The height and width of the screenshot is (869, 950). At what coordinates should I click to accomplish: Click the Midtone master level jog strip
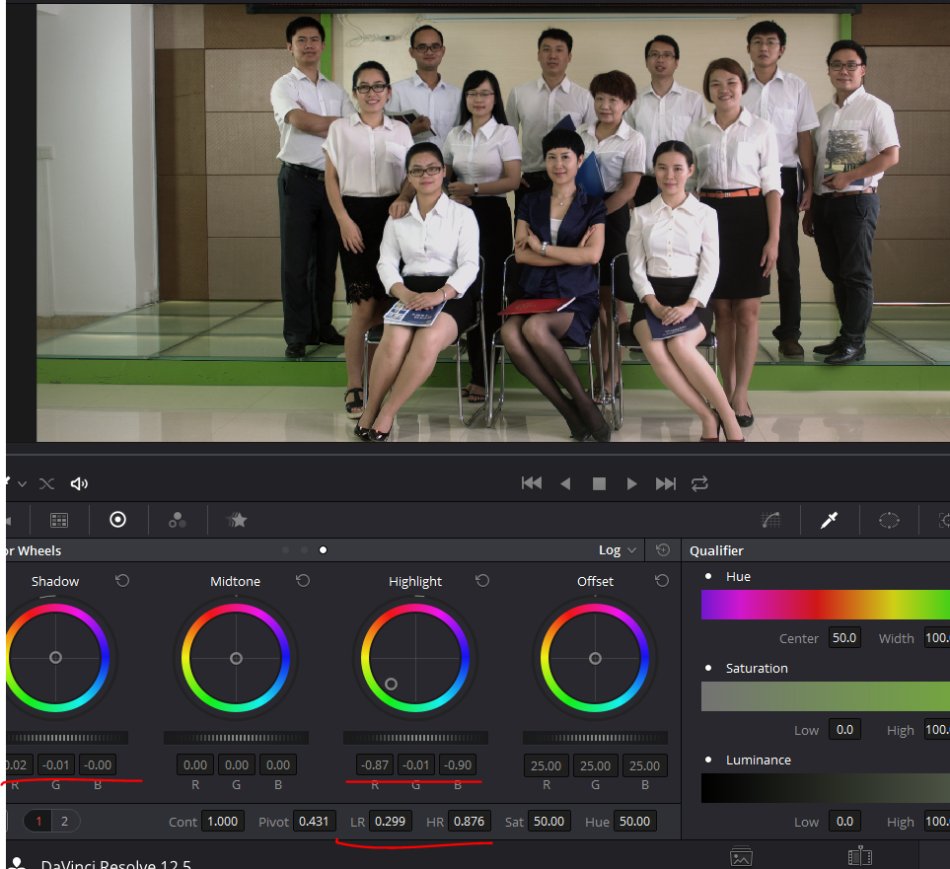coord(236,737)
